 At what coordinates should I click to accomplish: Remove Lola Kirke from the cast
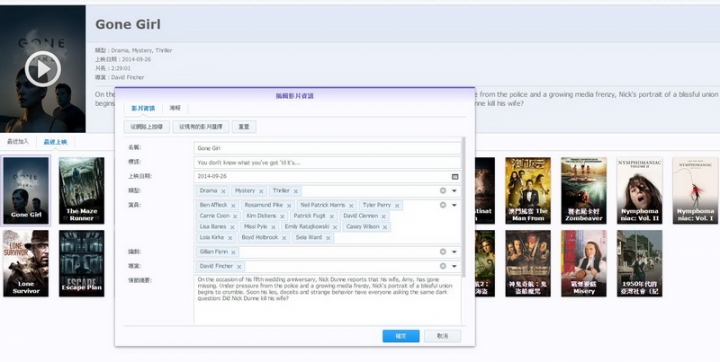(230, 238)
